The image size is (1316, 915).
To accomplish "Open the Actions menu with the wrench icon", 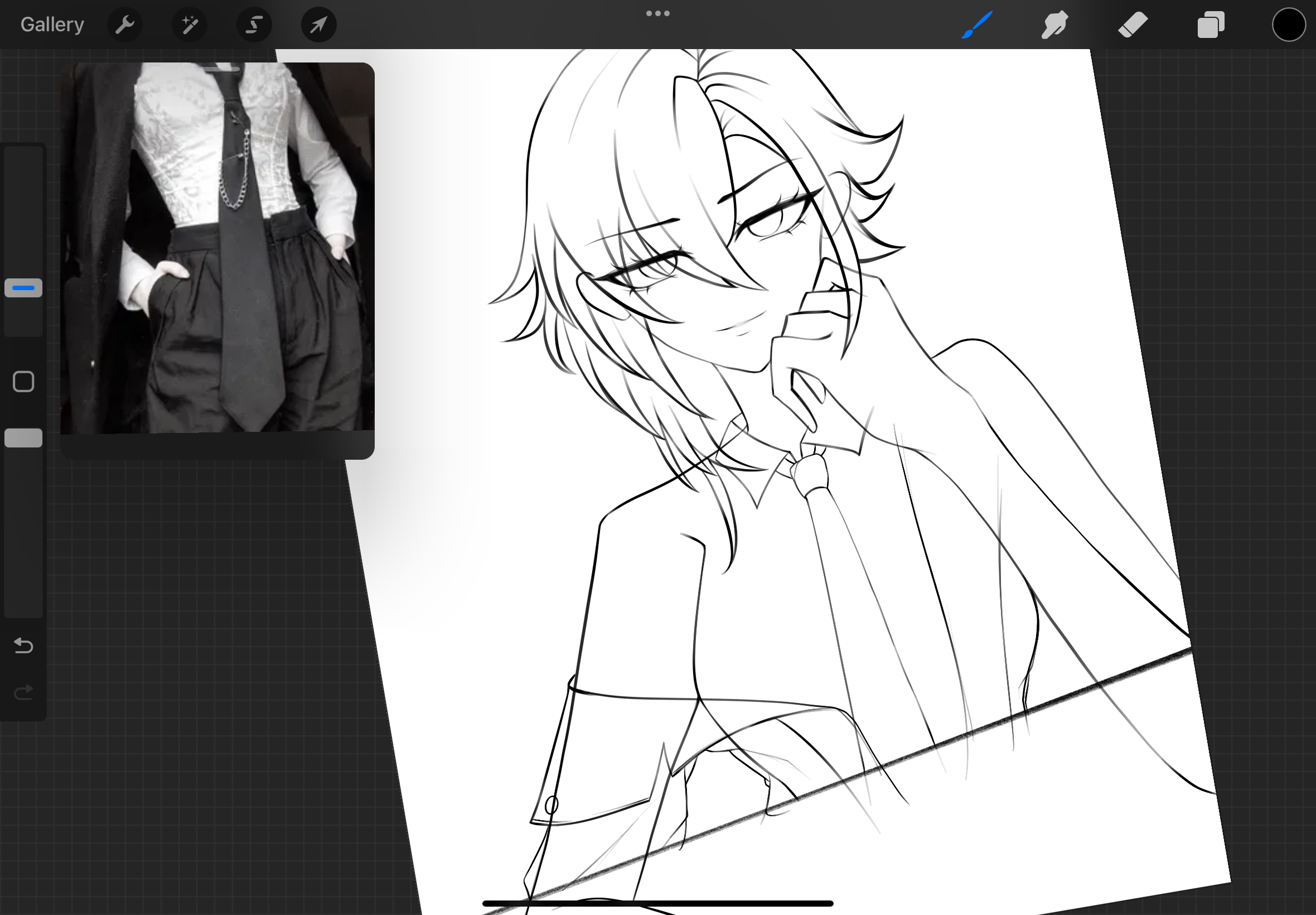I will coord(125,25).
